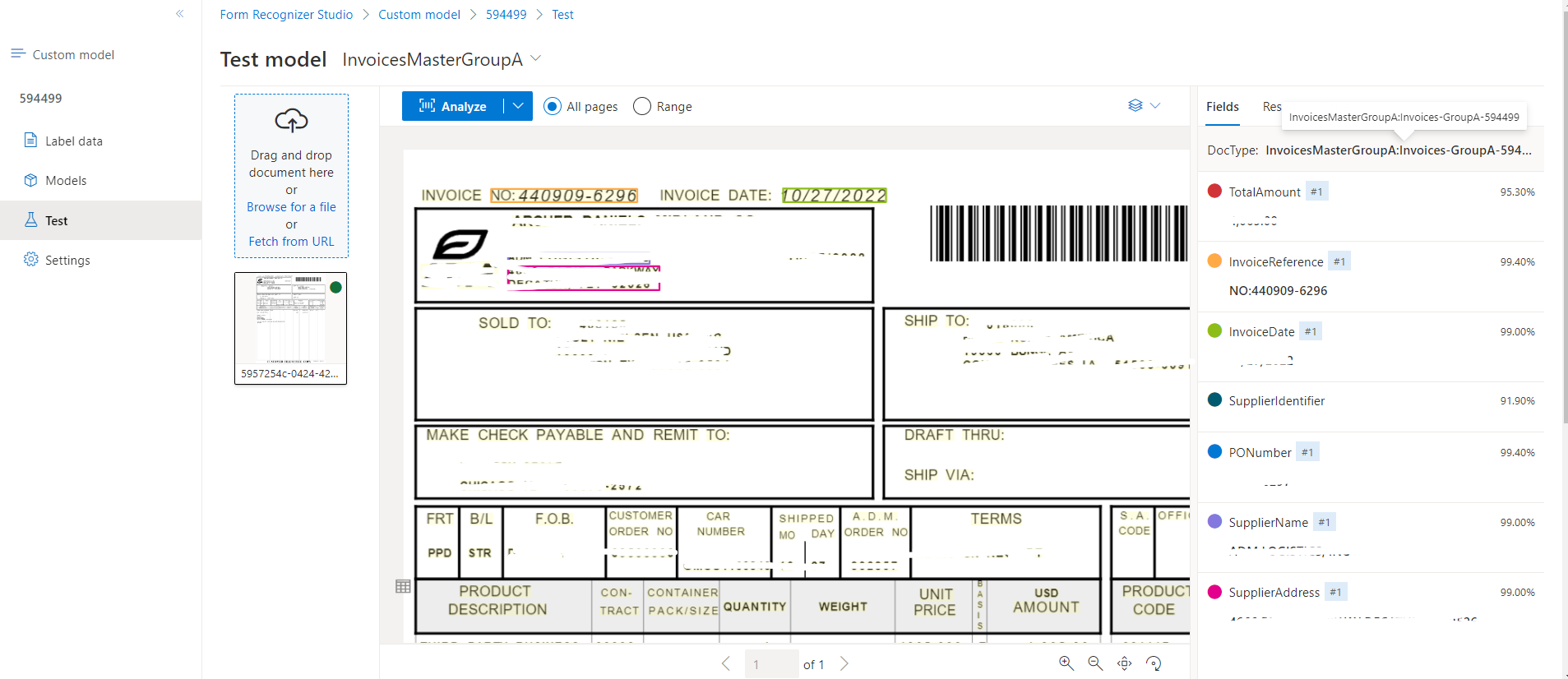Switch to the Result tab
The height and width of the screenshot is (679, 1568).
pyautogui.click(x=1272, y=107)
